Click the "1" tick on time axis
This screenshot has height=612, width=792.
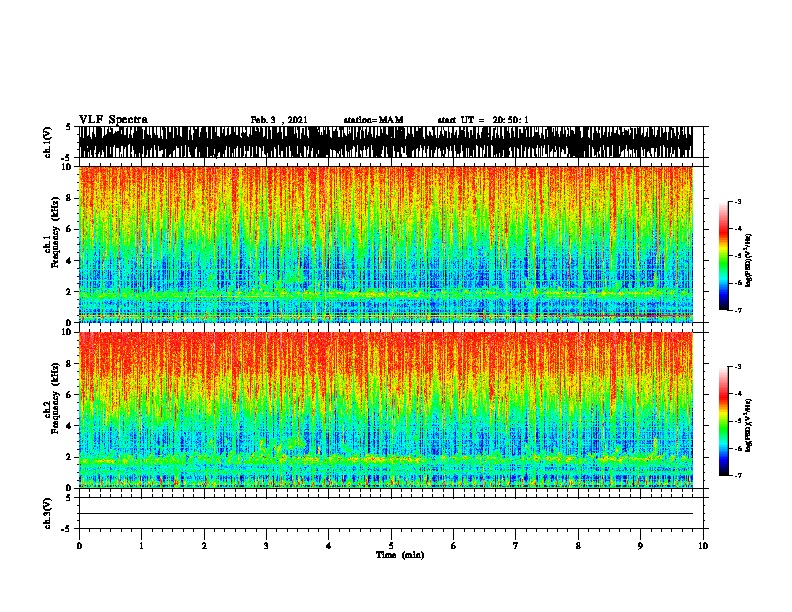pyautogui.click(x=141, y=546)
